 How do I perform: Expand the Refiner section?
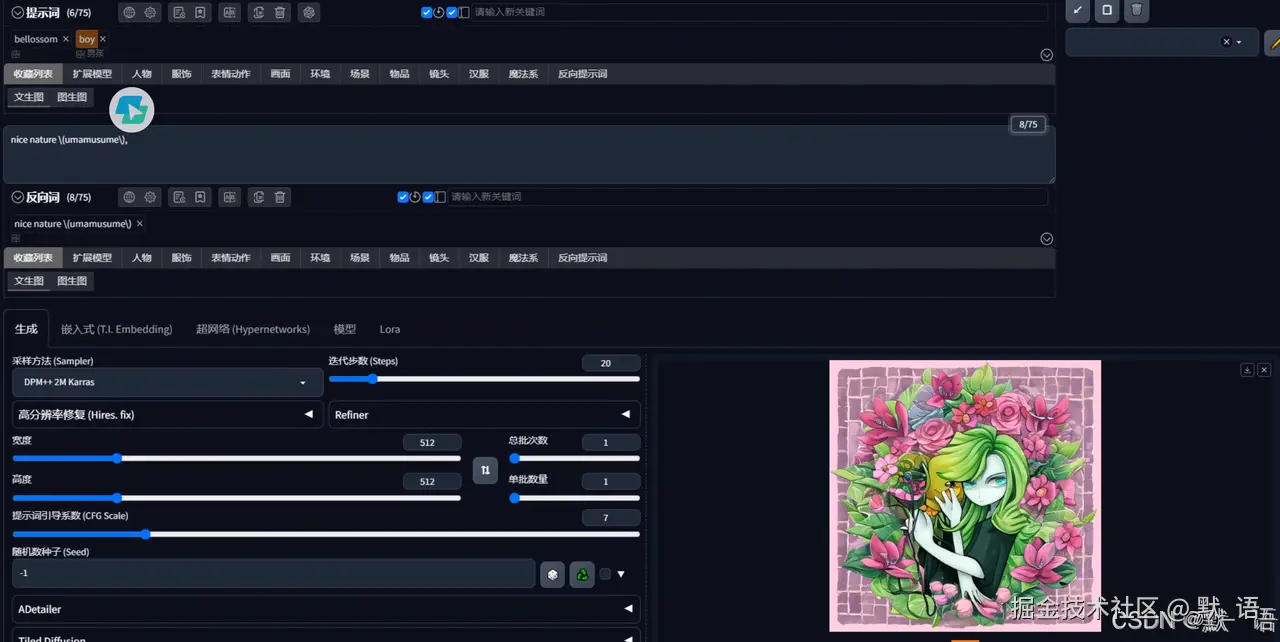click(484, 415)
